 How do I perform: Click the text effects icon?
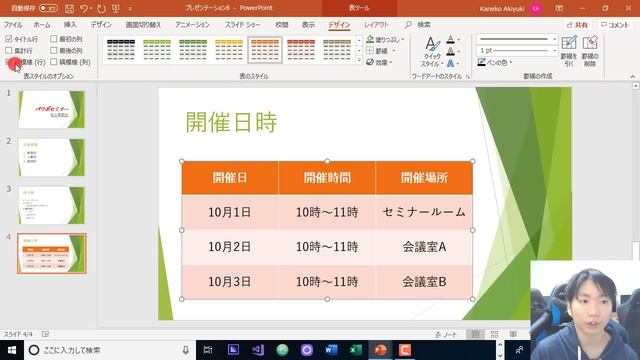coord(452,63)
